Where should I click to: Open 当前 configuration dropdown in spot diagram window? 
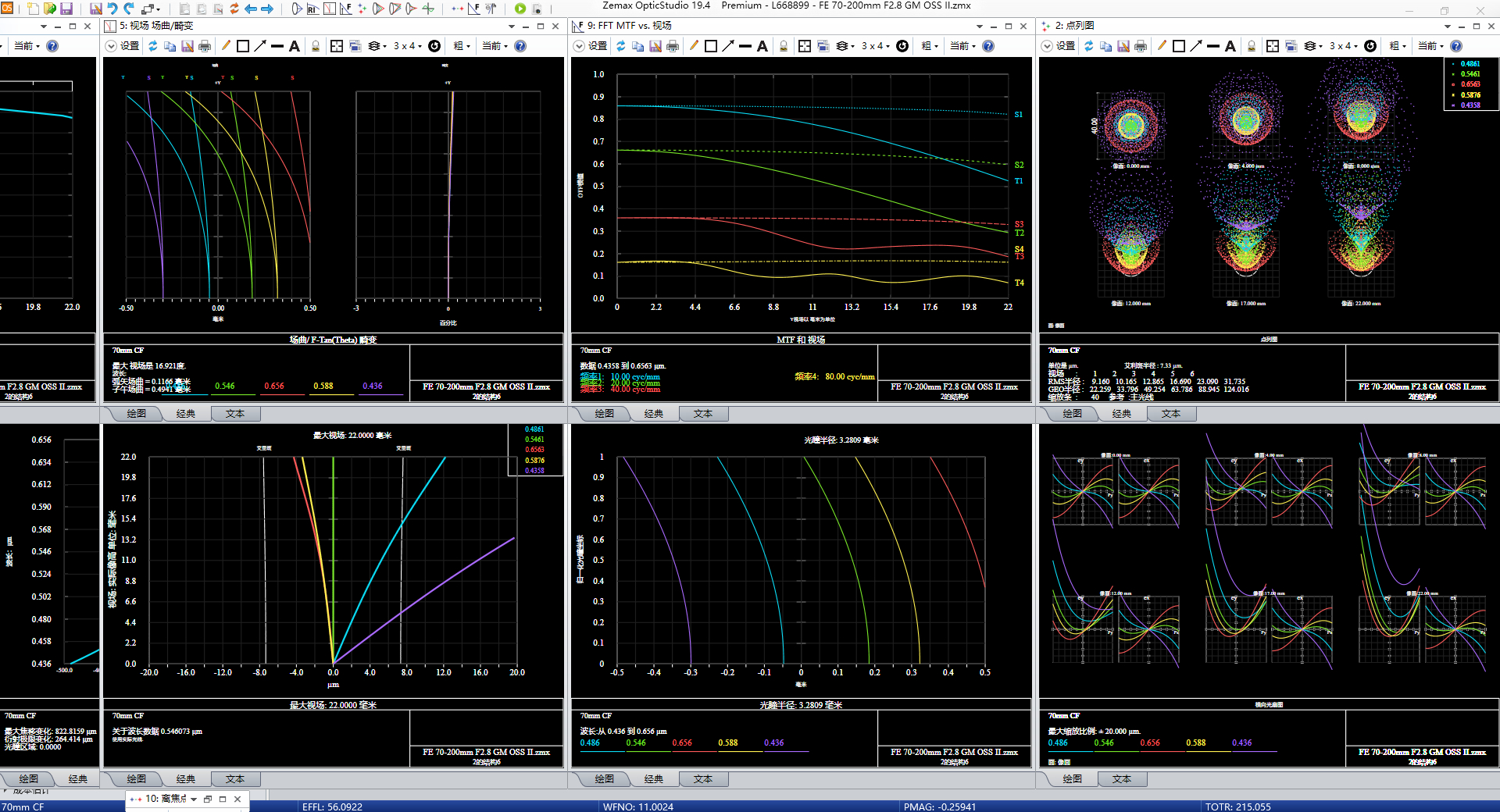[1431, 46]
